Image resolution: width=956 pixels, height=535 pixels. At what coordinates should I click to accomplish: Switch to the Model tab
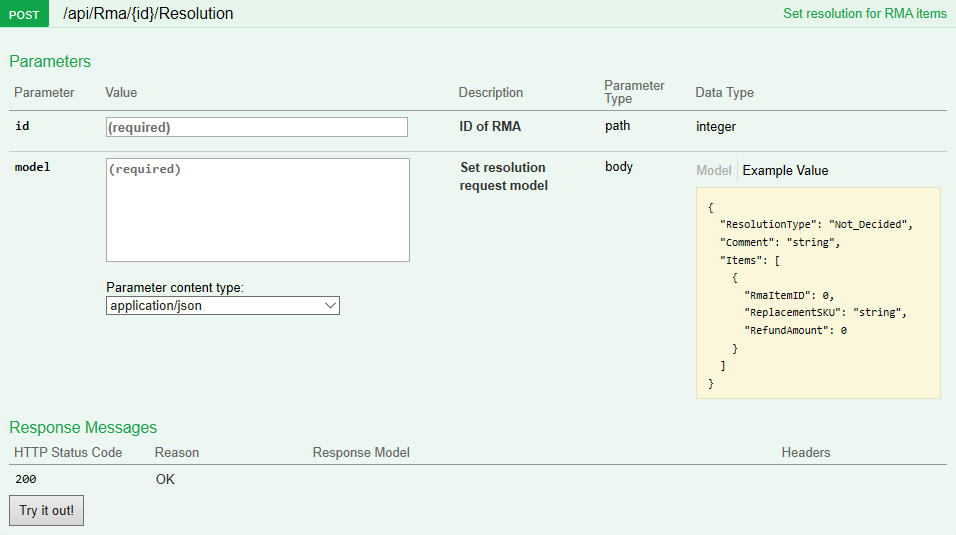click(x=713, y=170)
